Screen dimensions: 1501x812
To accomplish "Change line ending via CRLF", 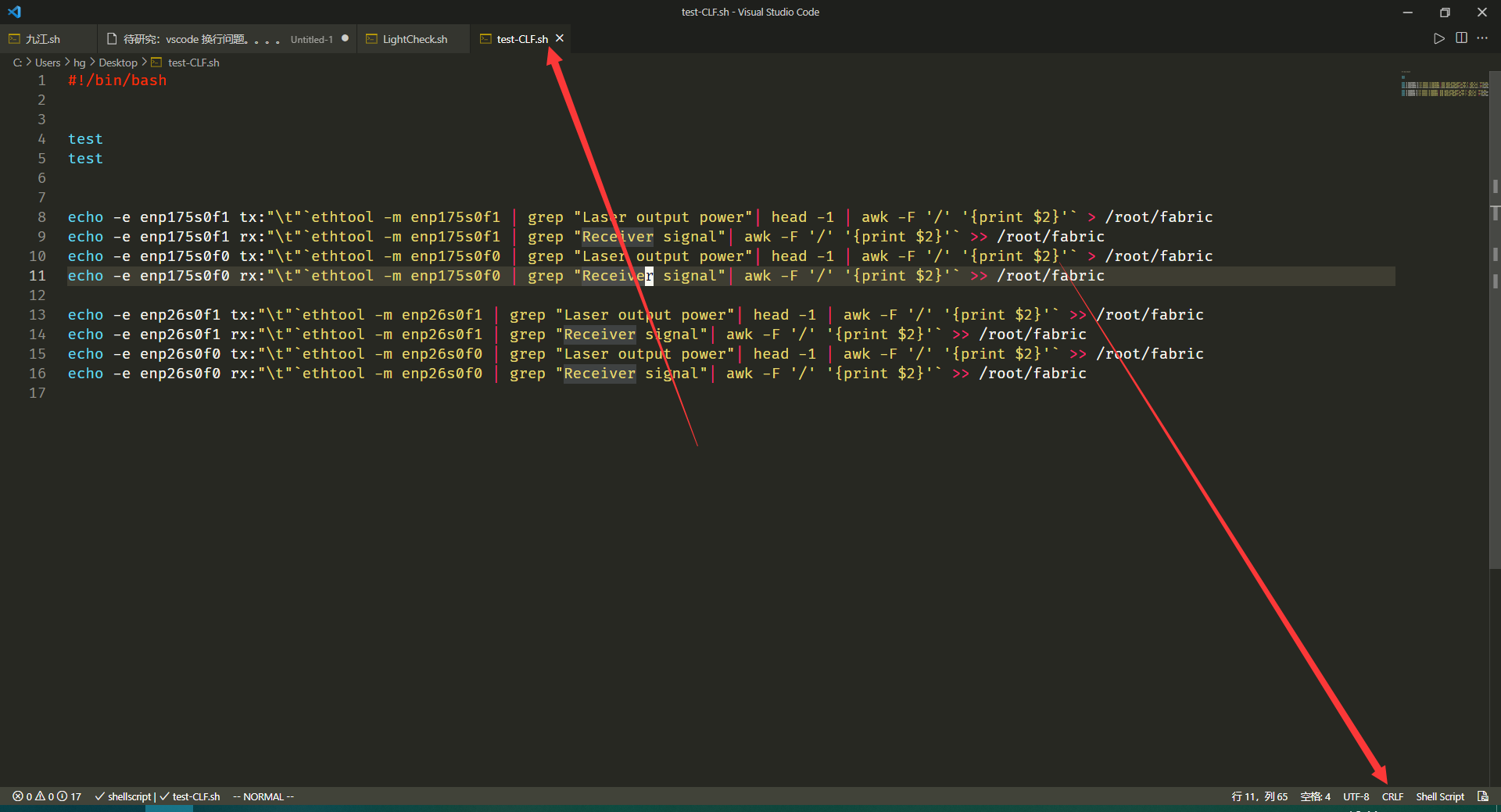I will [x=1392, y=796].
